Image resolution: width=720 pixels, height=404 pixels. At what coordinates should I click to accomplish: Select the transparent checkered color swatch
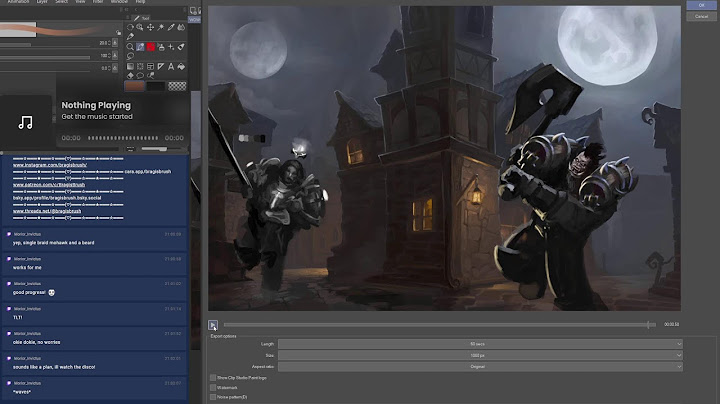[x=177, y=86]
